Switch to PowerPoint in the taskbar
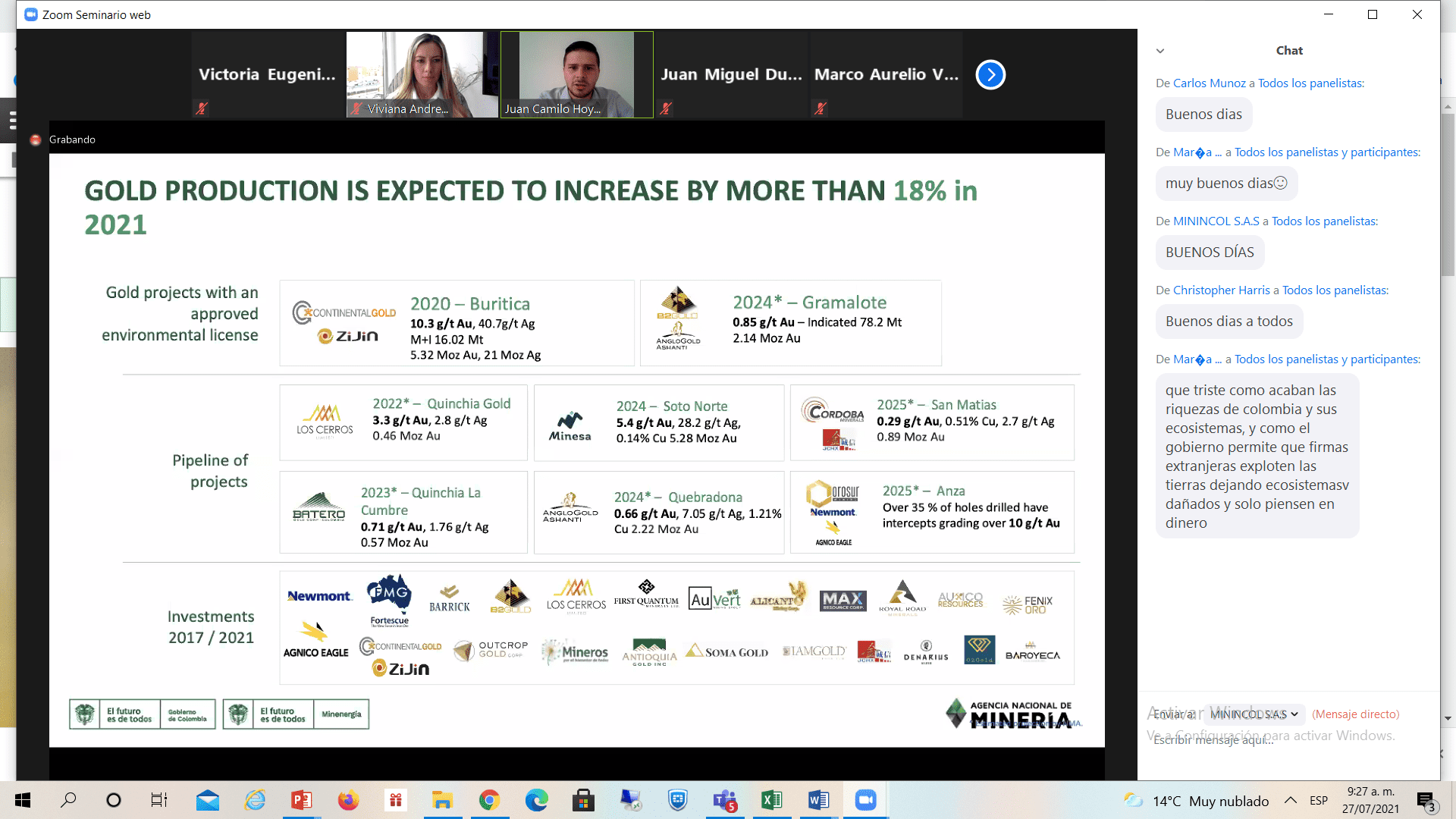The width and height of the screenshot is (1456, 819). pyautogui.click(x=302, y=800)
